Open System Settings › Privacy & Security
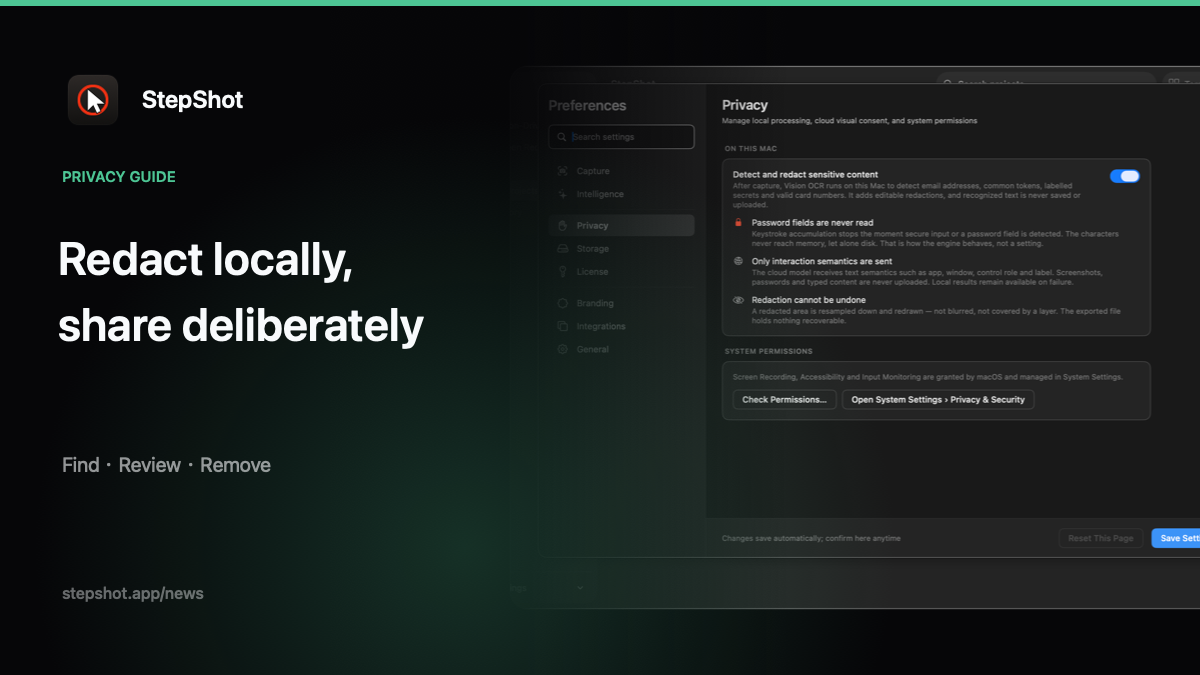1200x675 pixels. [x=938, y=399]
